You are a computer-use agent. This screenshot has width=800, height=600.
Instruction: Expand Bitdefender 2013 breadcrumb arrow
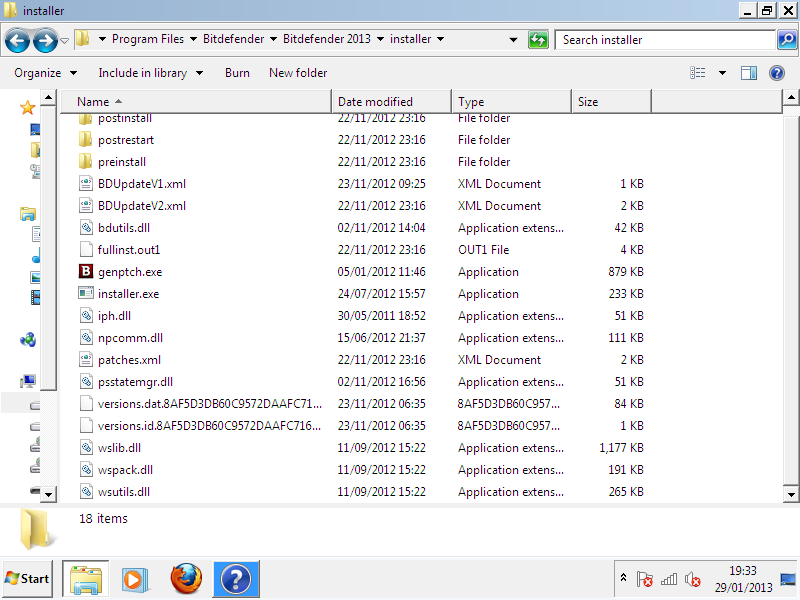click(380, 39)
